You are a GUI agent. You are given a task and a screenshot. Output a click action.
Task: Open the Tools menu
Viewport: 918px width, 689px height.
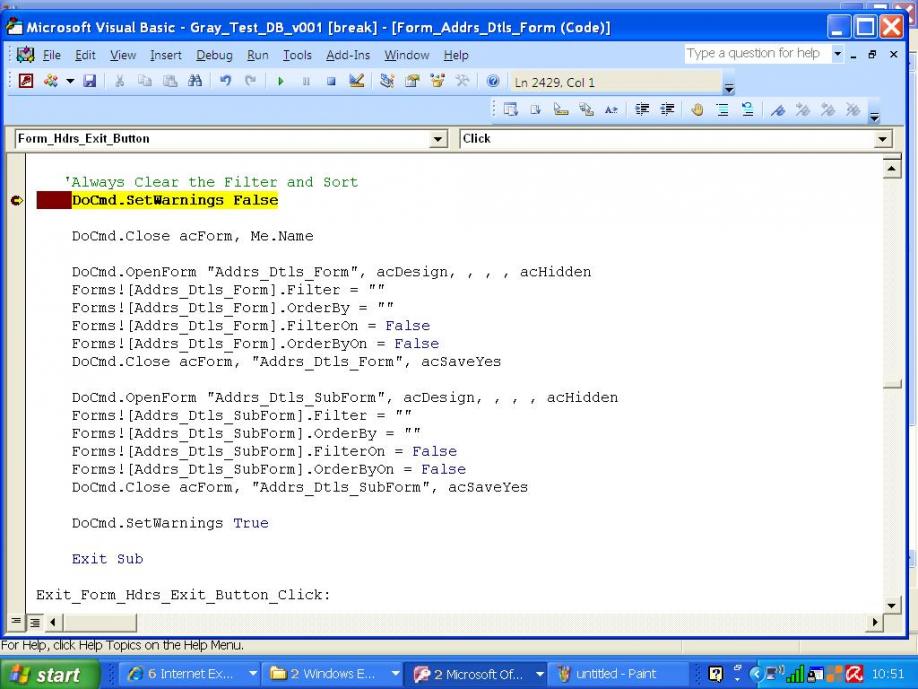tap(297, 55)
